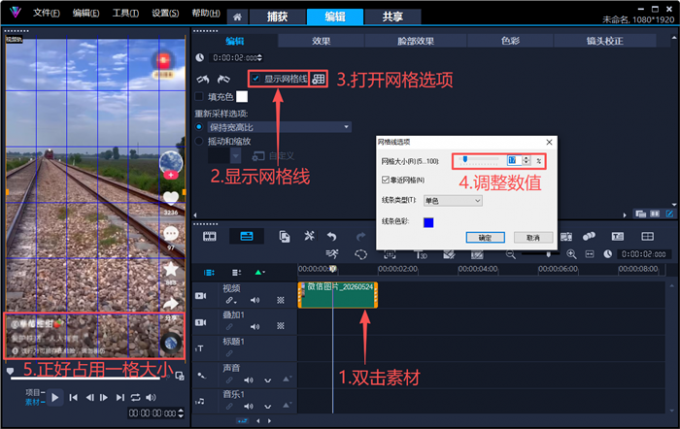Select the 保持宽高比 radio button

pos(199,127)
